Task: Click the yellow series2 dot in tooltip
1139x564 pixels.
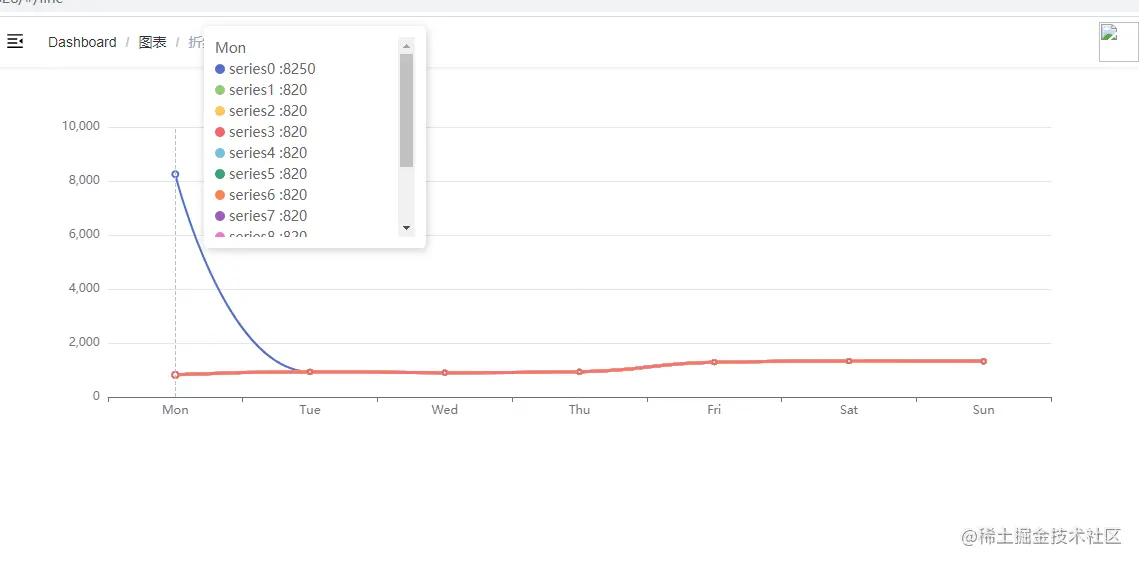Action: coord(220,111)
